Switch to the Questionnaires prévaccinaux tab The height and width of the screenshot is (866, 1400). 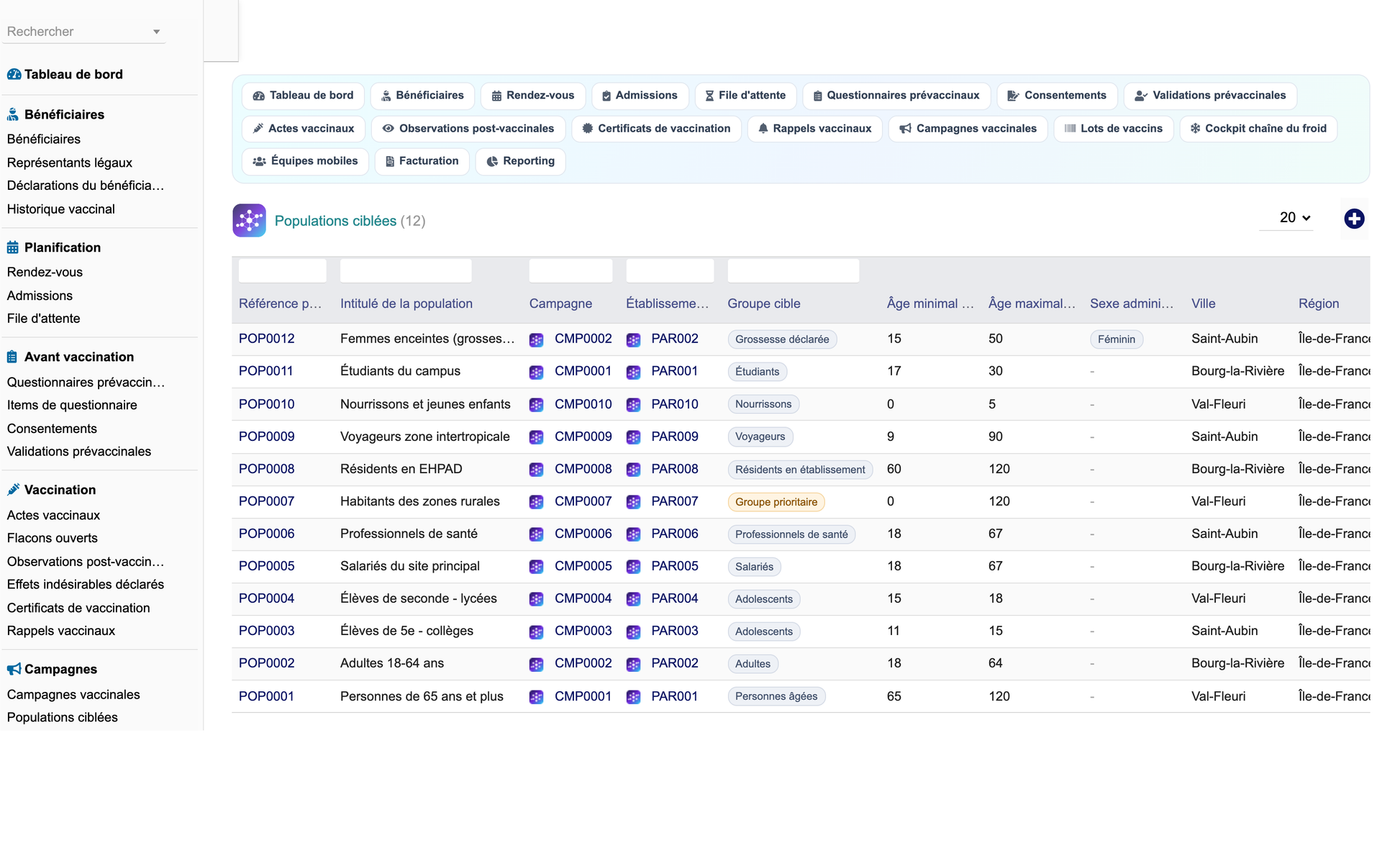[896, 96]
